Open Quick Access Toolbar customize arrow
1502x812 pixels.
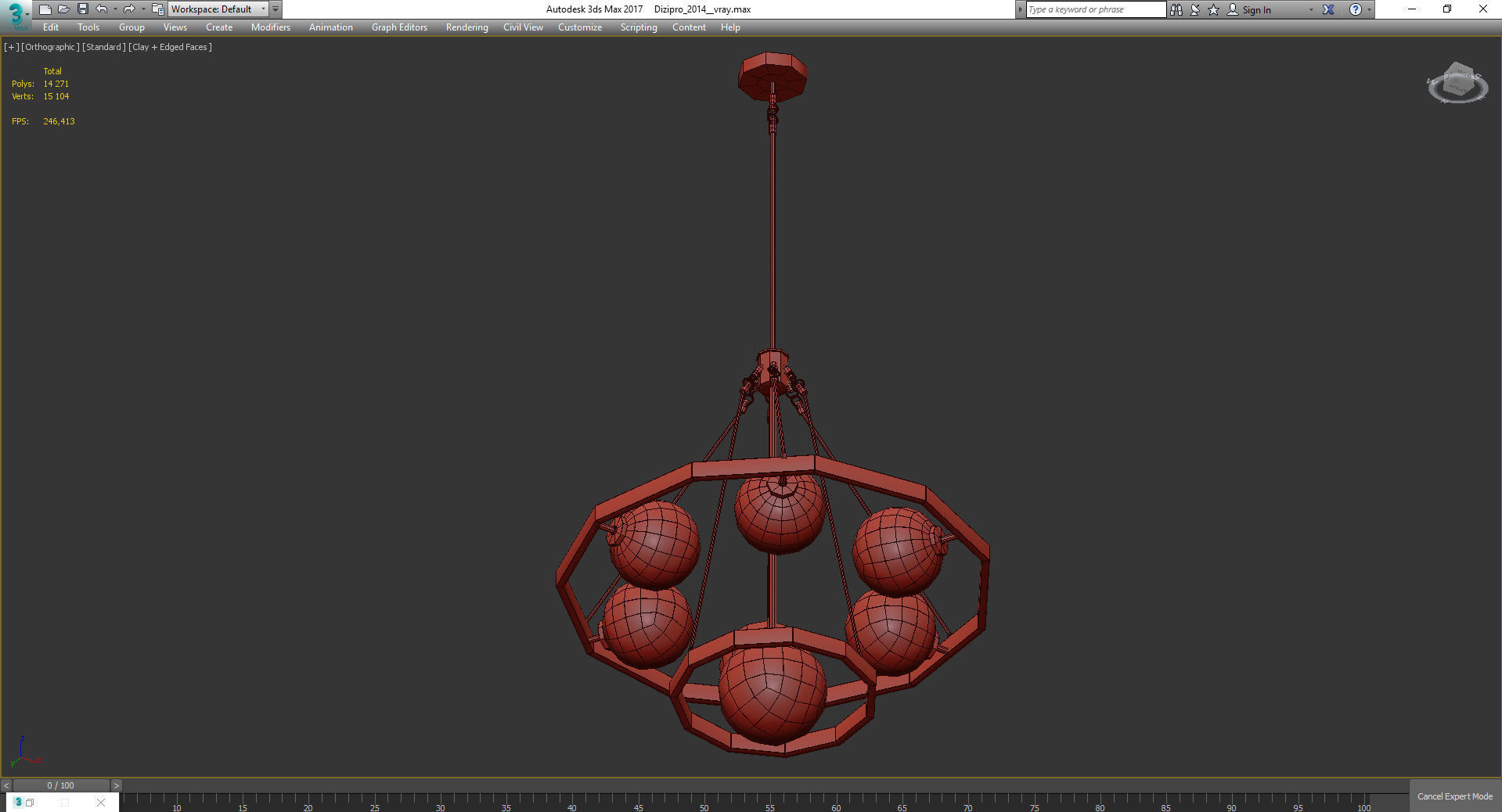(x=276, y=9)
